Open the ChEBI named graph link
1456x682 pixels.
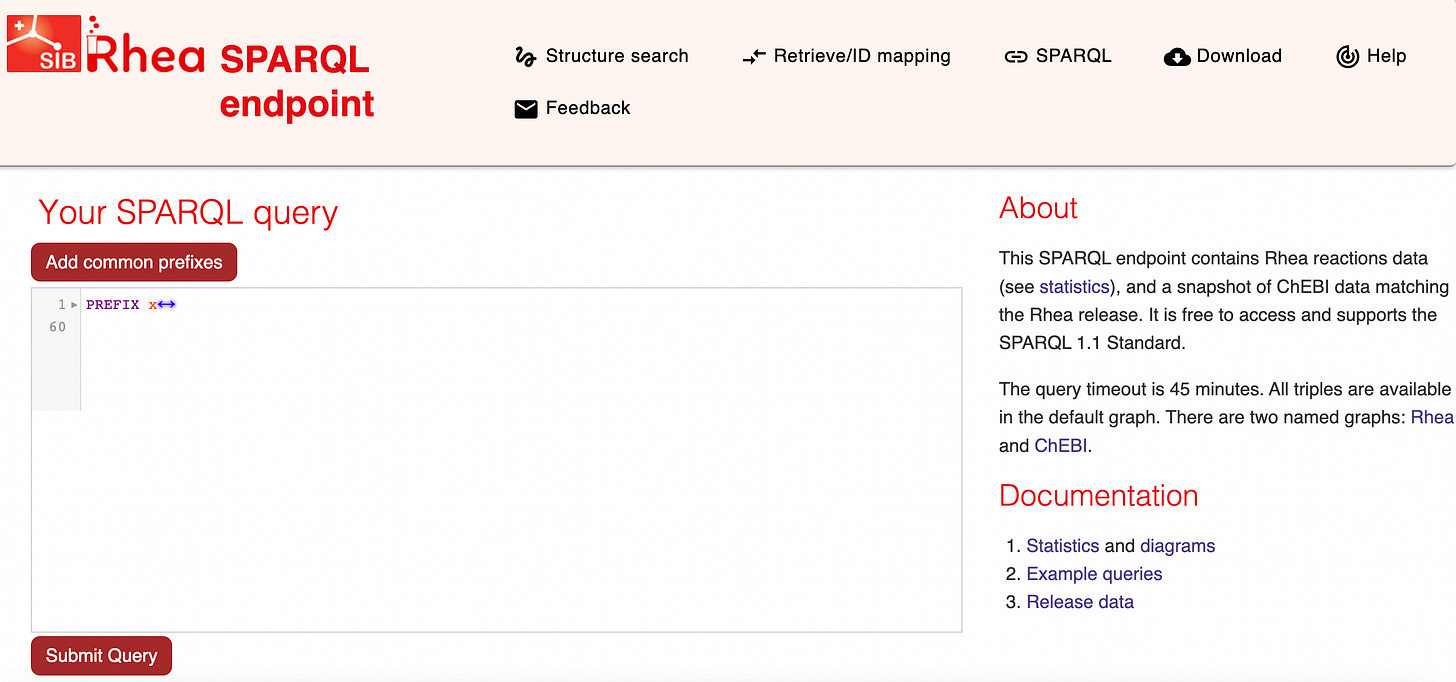tap(1061, 445)
